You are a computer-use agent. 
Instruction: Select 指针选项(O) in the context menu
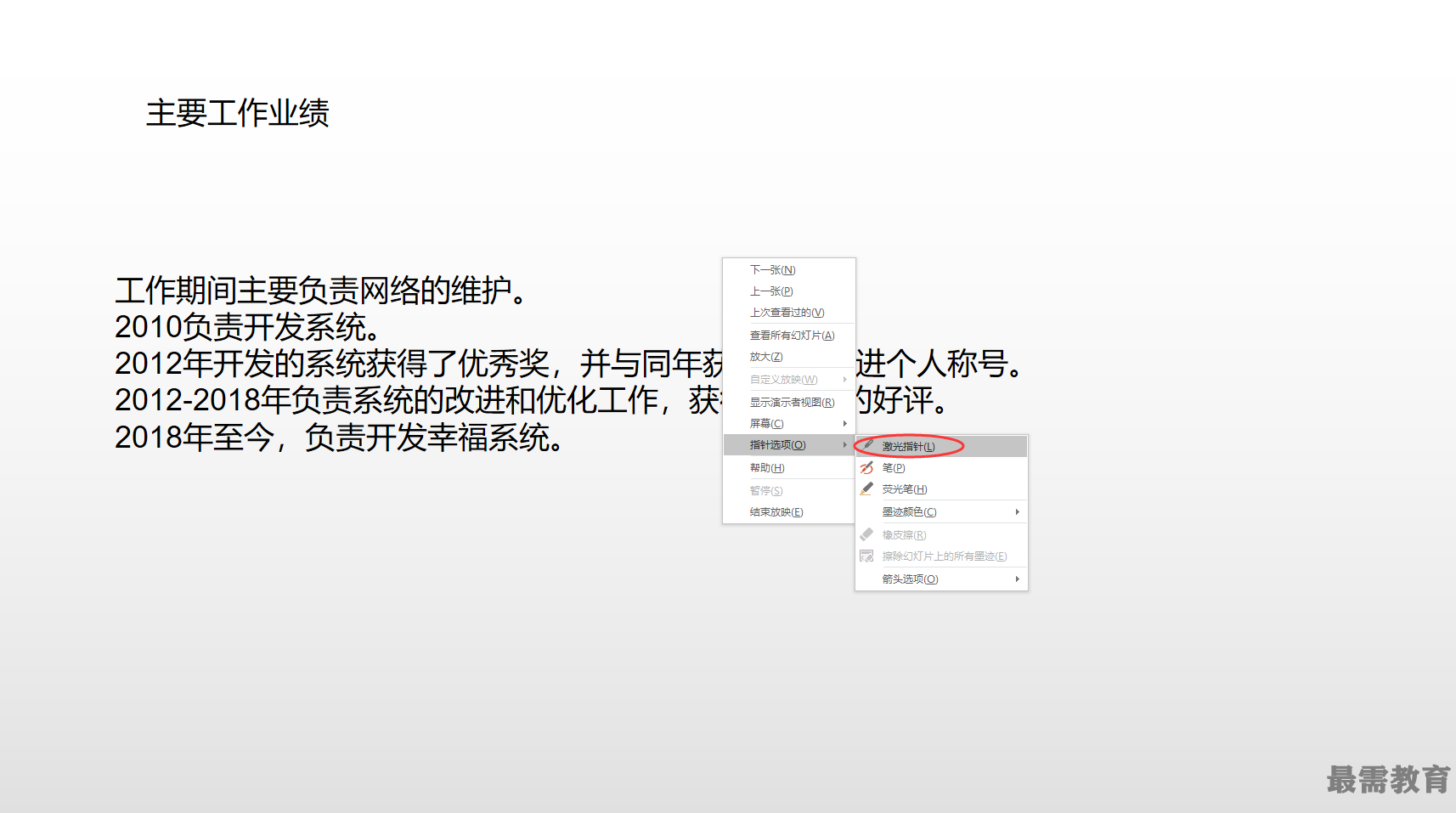tap(789, 444)
